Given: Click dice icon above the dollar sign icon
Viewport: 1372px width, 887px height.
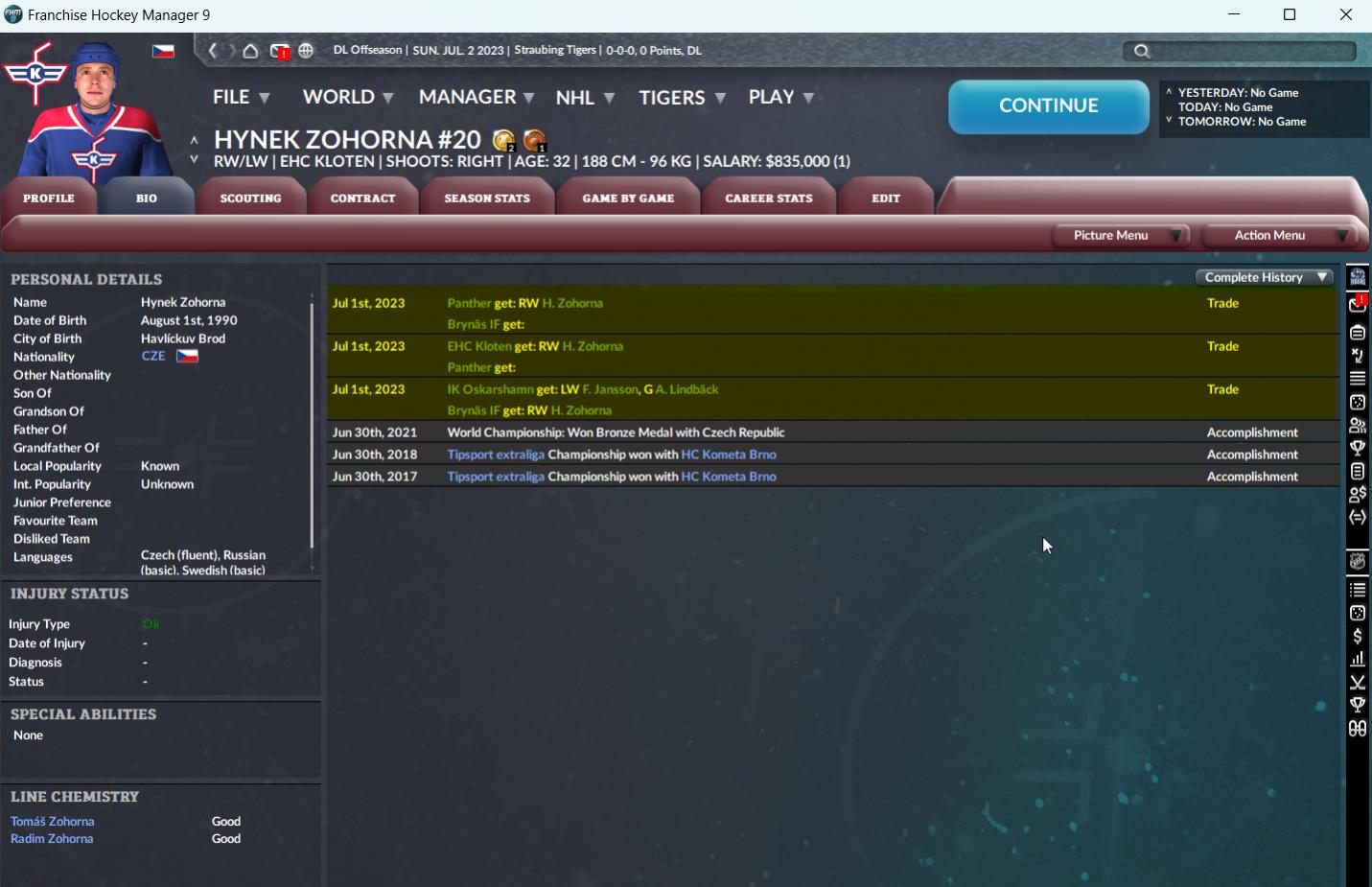Looking at the screenshot, I should [x=1358, y=613].
